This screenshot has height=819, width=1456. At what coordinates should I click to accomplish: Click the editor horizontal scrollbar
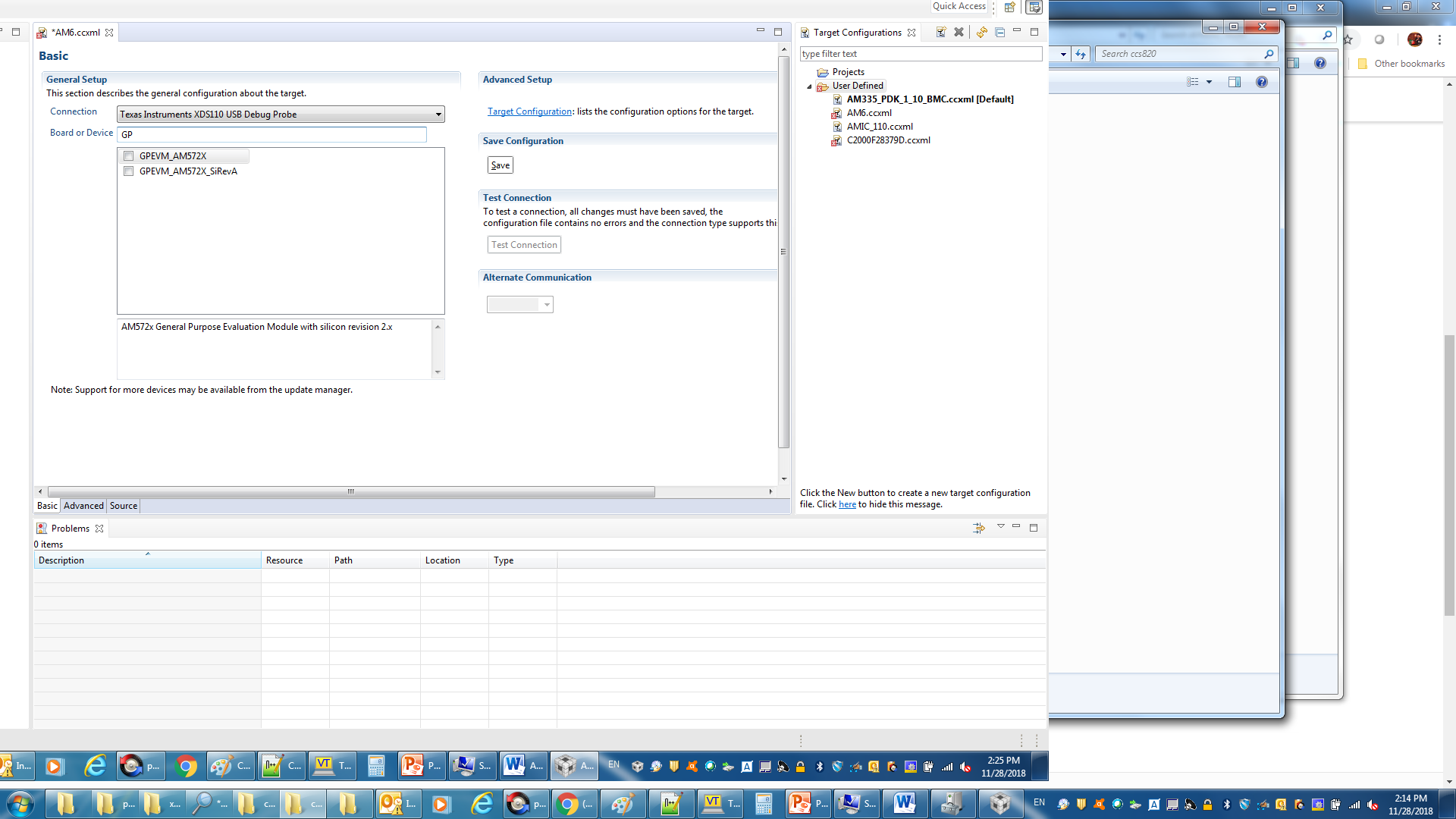tap(350, 492)
